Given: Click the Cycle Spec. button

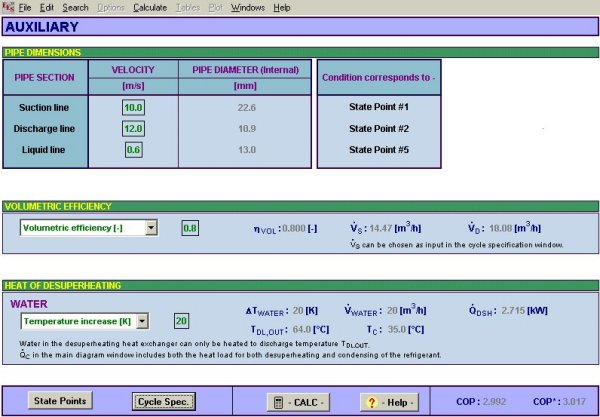Looking at the screenshot, I should point(164,402).
